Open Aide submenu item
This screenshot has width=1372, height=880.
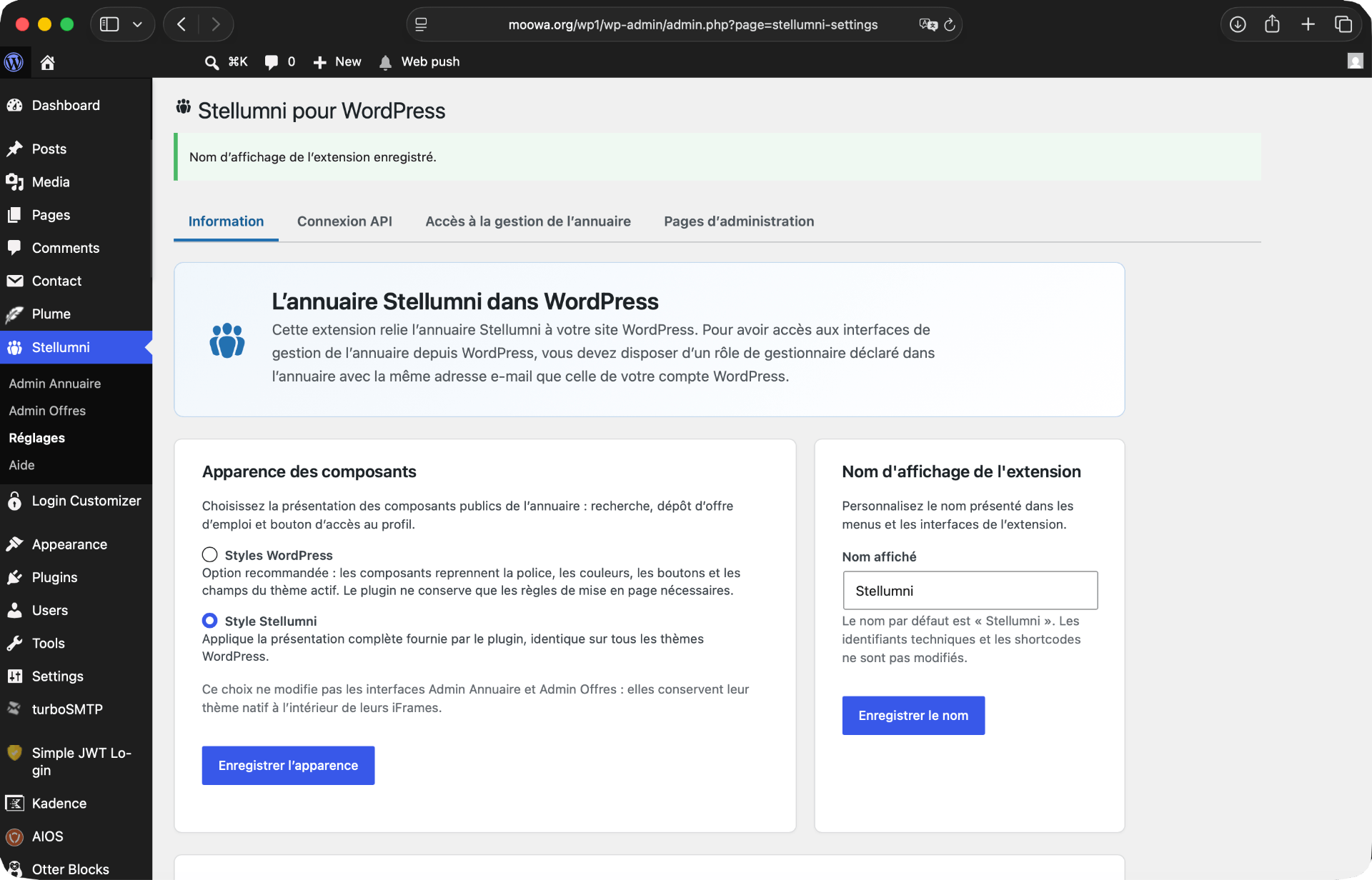point(21,465)
